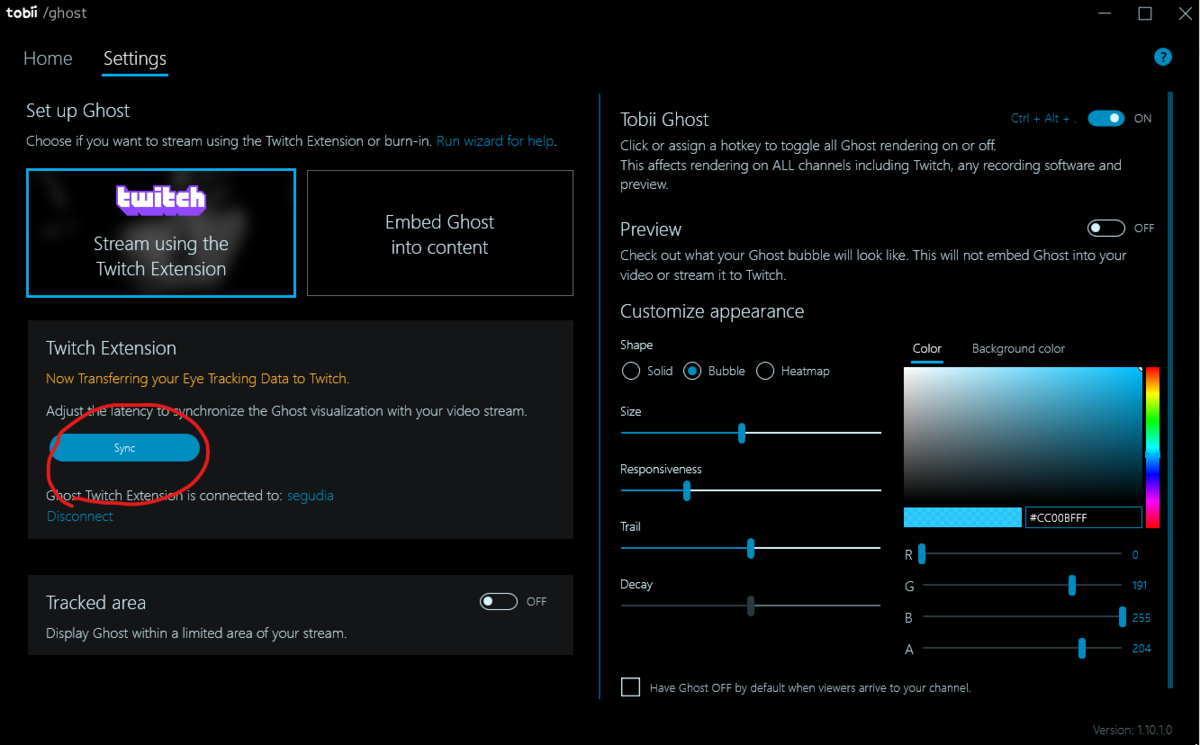Open the help question mark icon
1200x745 pixels.
pos(1162,57)
